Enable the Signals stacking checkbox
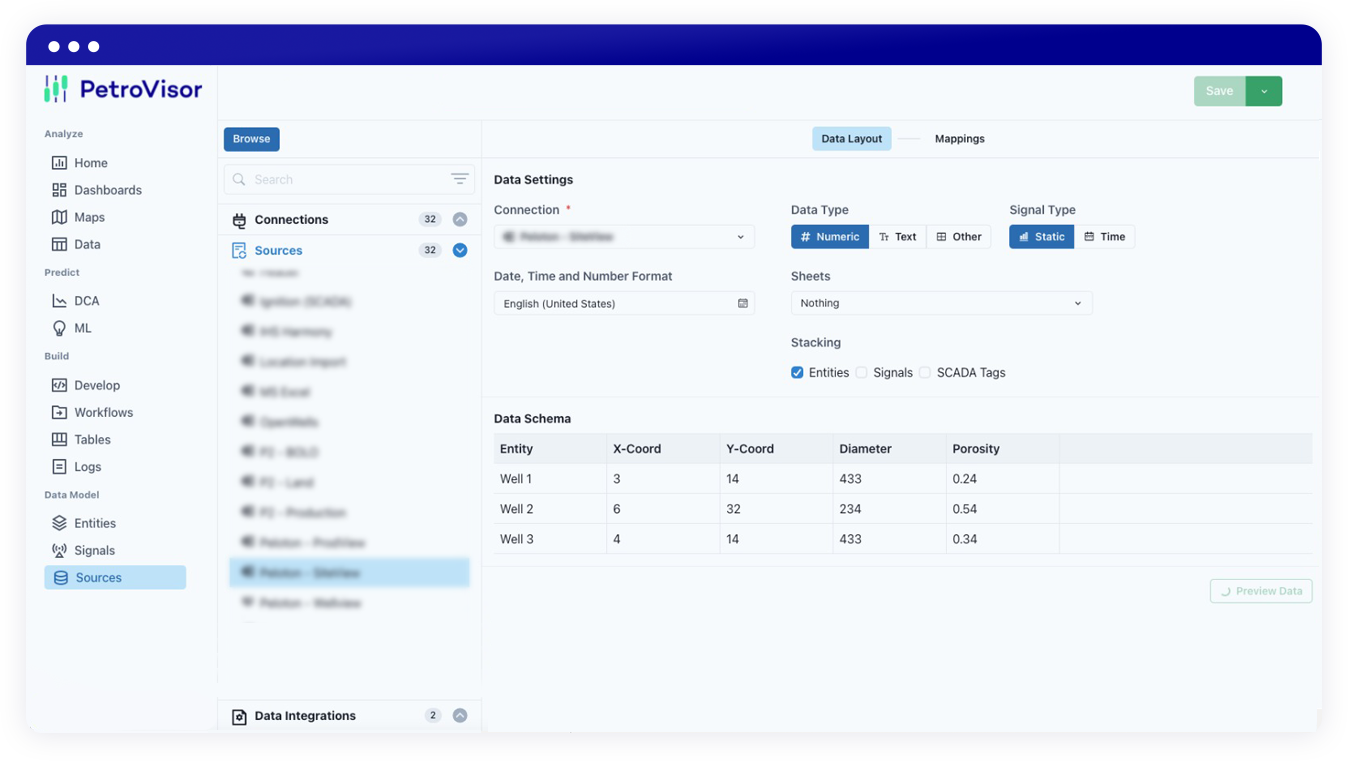The height and width of the screenshot is (761, 1348). (x=861, y=373)
